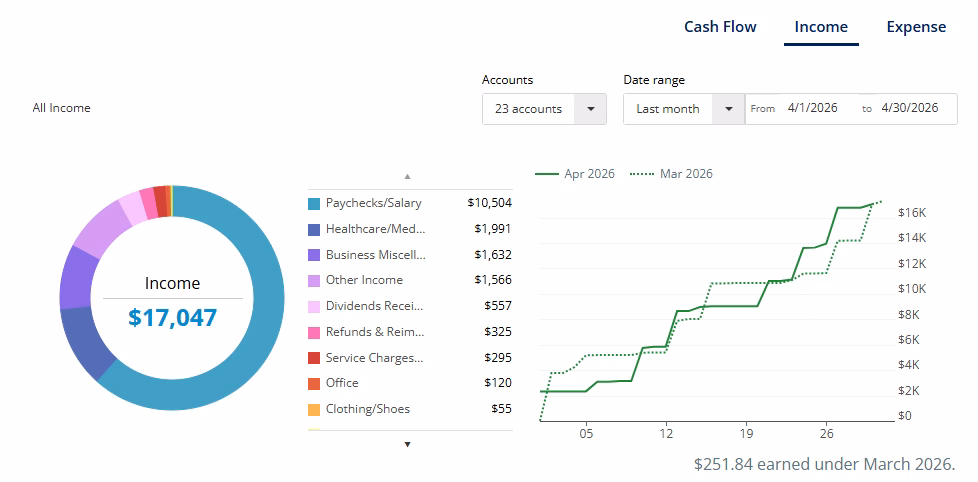978x482 pixels.
Task: Click the Dividends Recei... pink swatch
Action: pos(314,307)
